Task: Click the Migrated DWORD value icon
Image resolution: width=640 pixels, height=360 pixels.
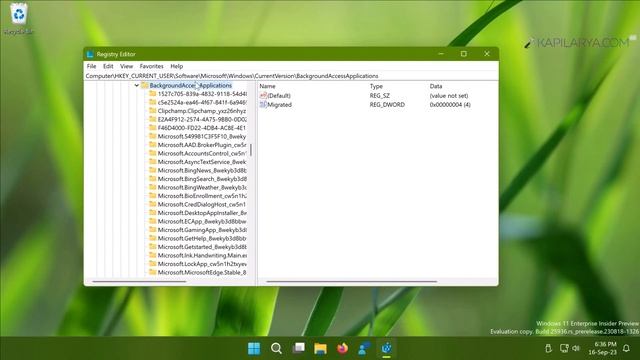Action: pos(263,104)
